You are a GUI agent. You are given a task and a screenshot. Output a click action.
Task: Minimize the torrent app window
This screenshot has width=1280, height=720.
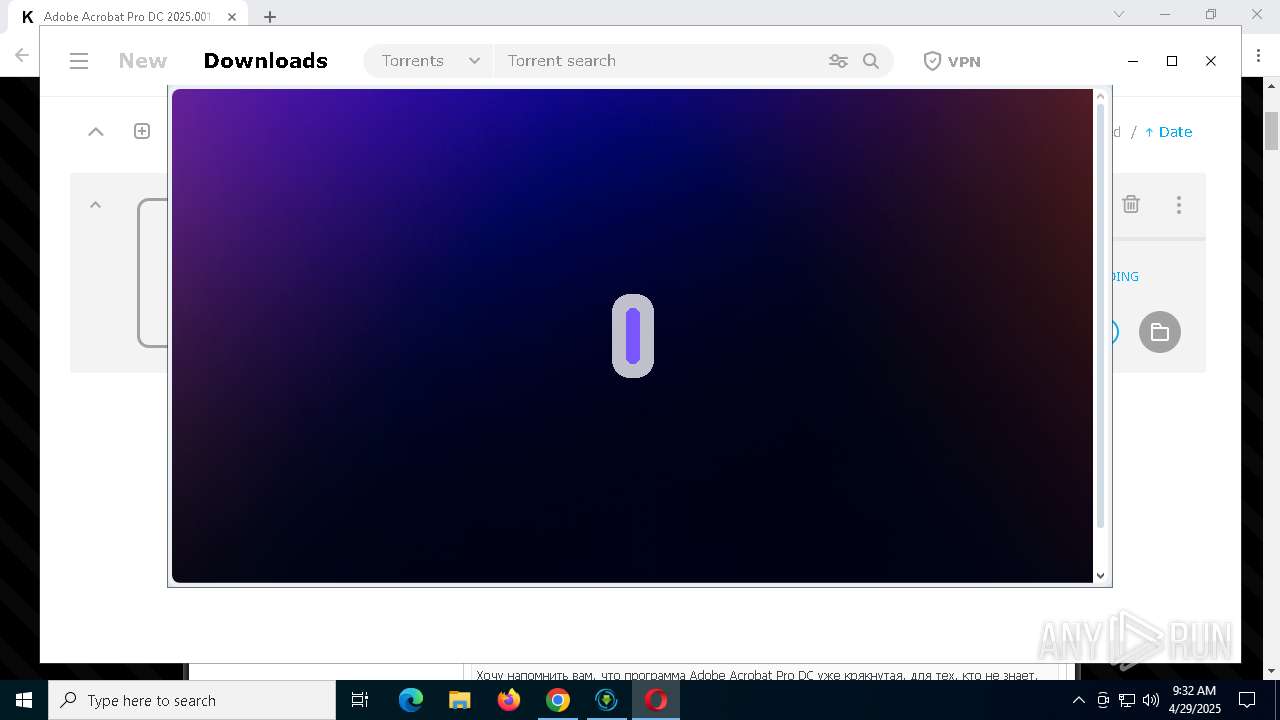[x=1133, y=61]
